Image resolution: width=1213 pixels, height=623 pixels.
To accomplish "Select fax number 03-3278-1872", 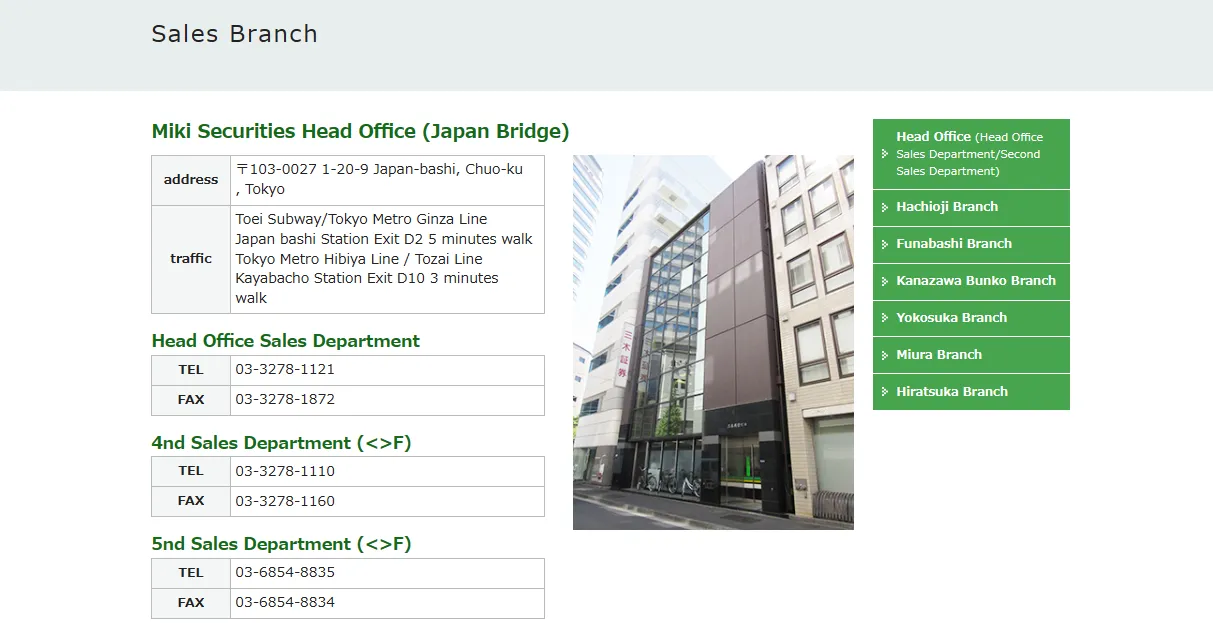I will [x=285, y=399].
